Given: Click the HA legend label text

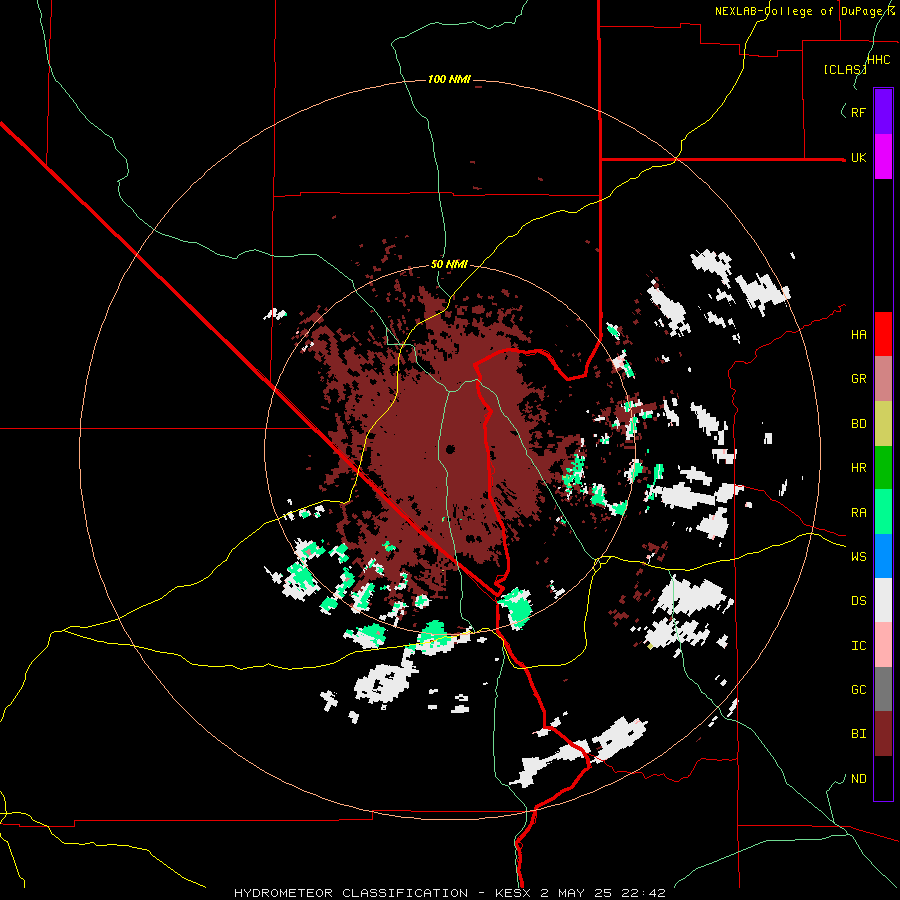Looking at the screenshot, I should (859, 334).
